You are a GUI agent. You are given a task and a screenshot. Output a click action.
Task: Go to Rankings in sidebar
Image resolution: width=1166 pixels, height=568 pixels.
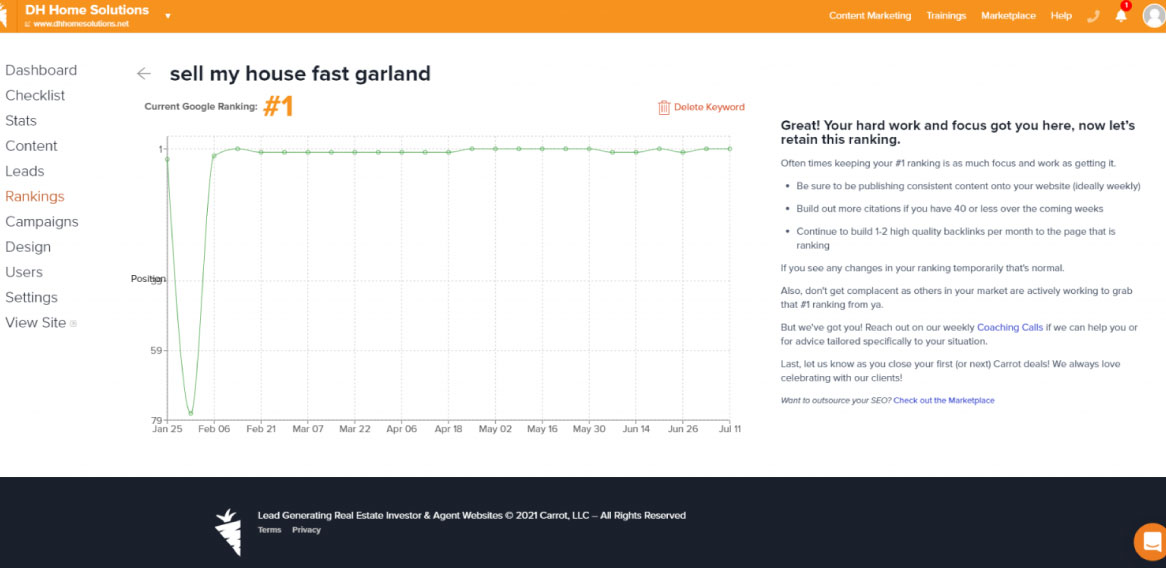pyautogui.click(x=35, y=196)
